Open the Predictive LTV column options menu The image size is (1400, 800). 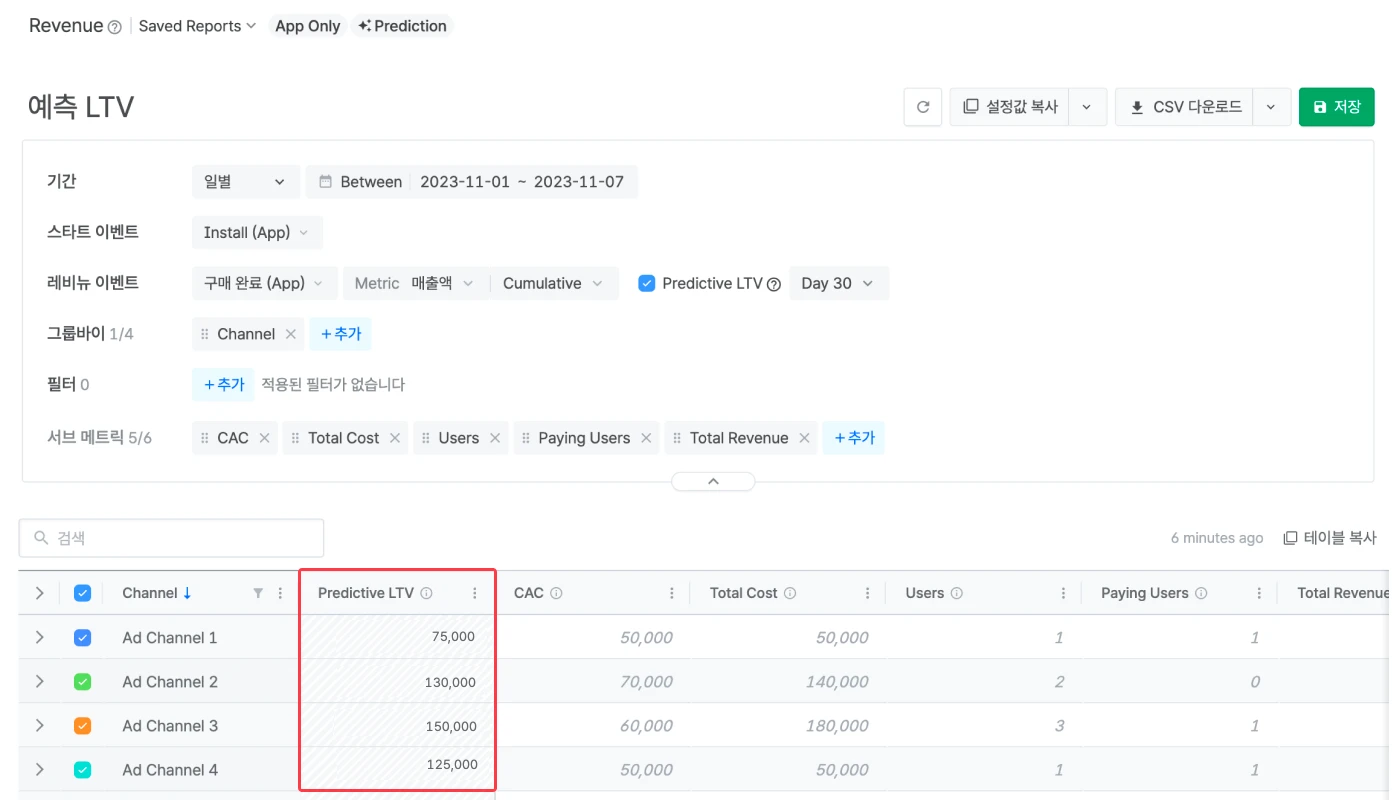[475, 594]
